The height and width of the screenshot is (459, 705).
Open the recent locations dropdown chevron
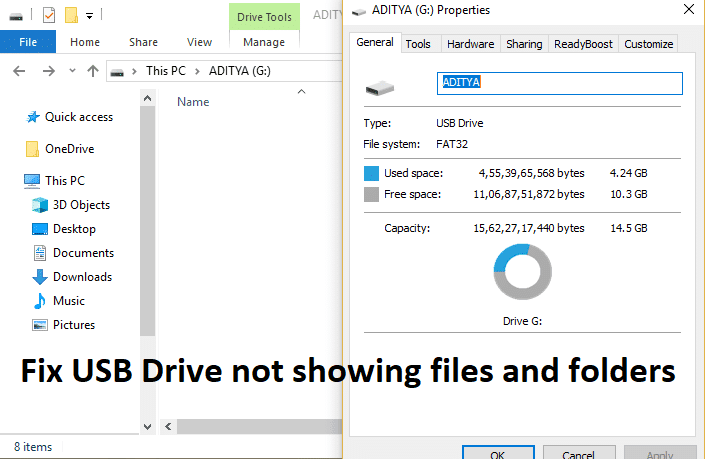pos(72,71)
